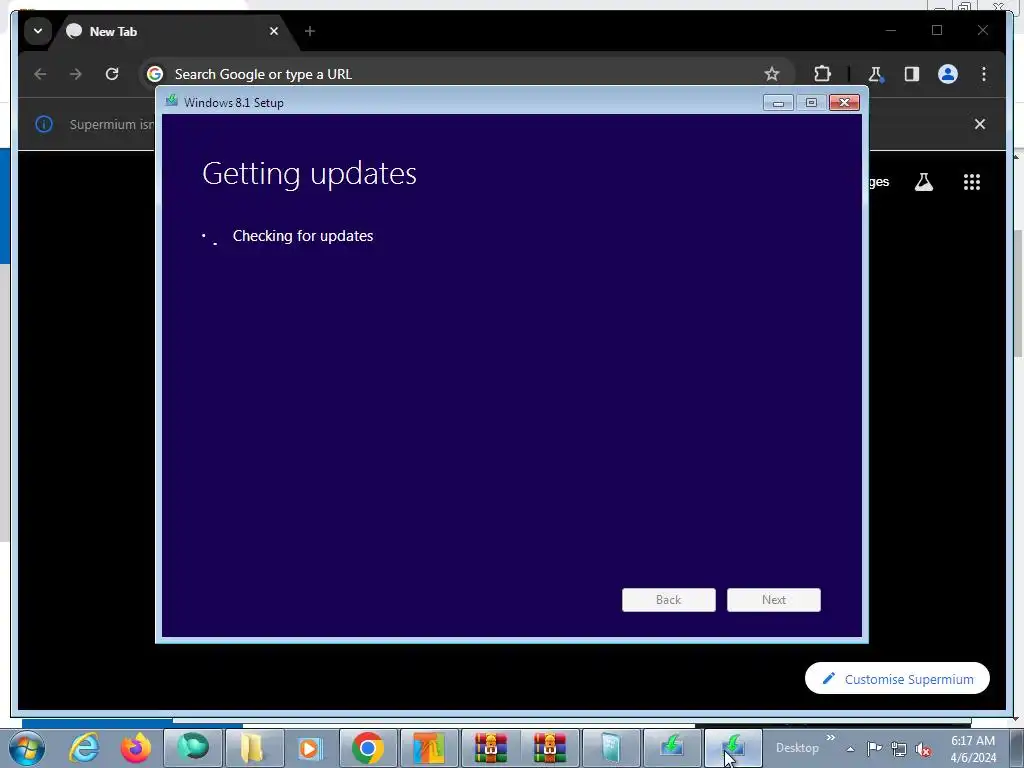1024x768 pixels.
Task: Go back using the browser back arrow
Action: [x=40, y=74]
